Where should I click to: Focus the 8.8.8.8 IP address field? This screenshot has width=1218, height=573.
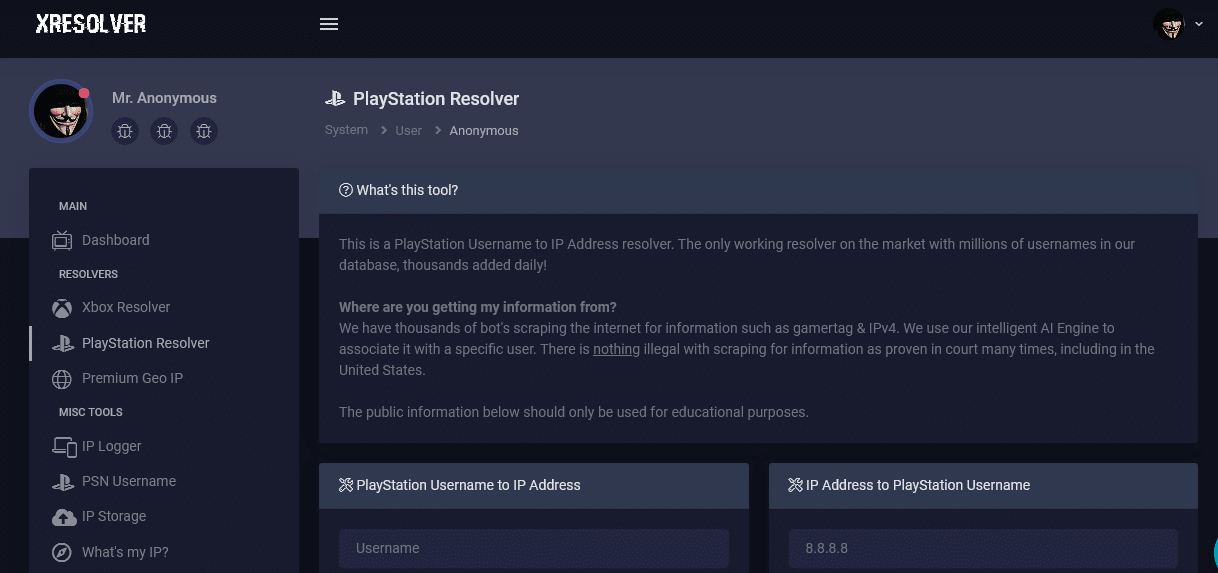point(983,548)
